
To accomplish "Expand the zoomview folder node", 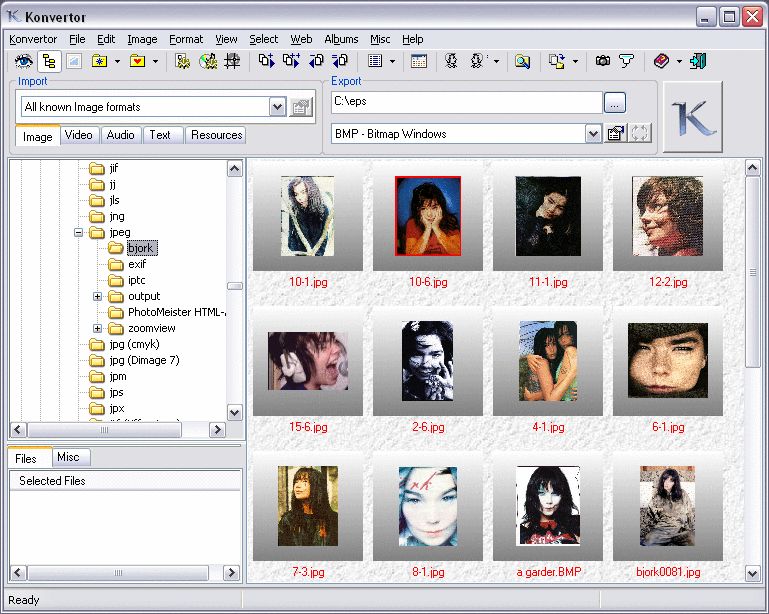I will pos(98,329).
